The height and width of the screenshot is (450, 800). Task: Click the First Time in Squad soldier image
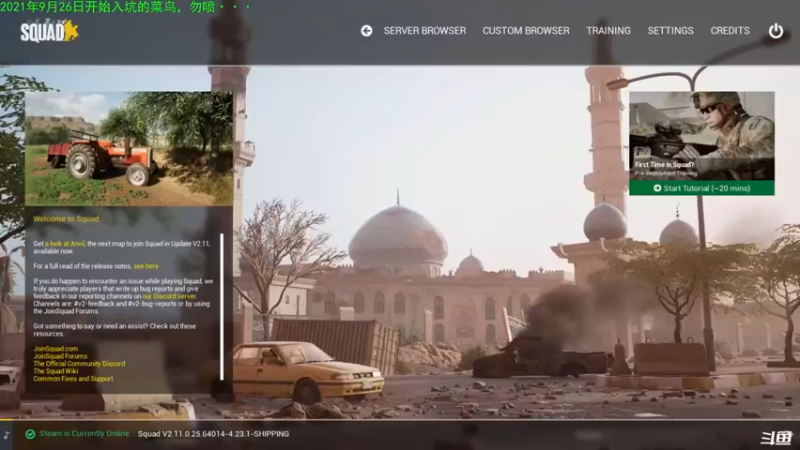pos(702,136)
